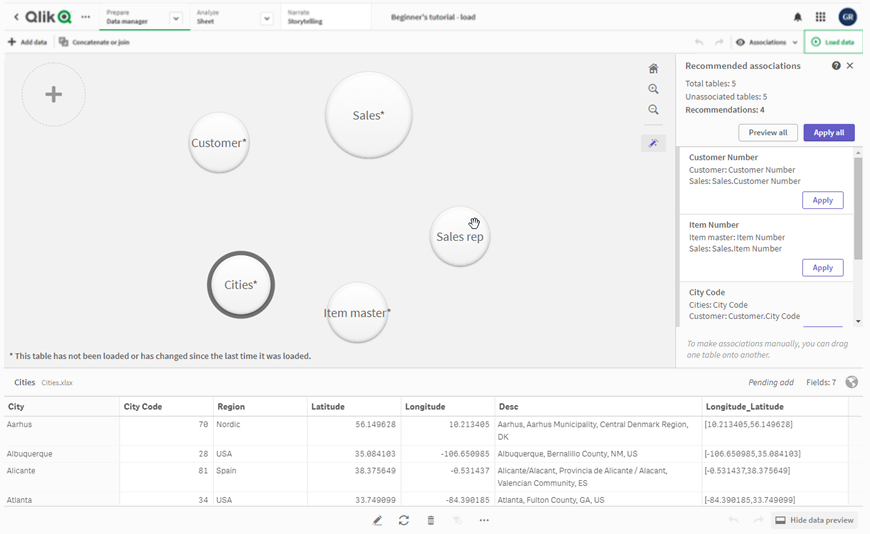Go back using the left arrow beside Qlik logo
The image size is (870, 534).
click(x=16, y=17)
